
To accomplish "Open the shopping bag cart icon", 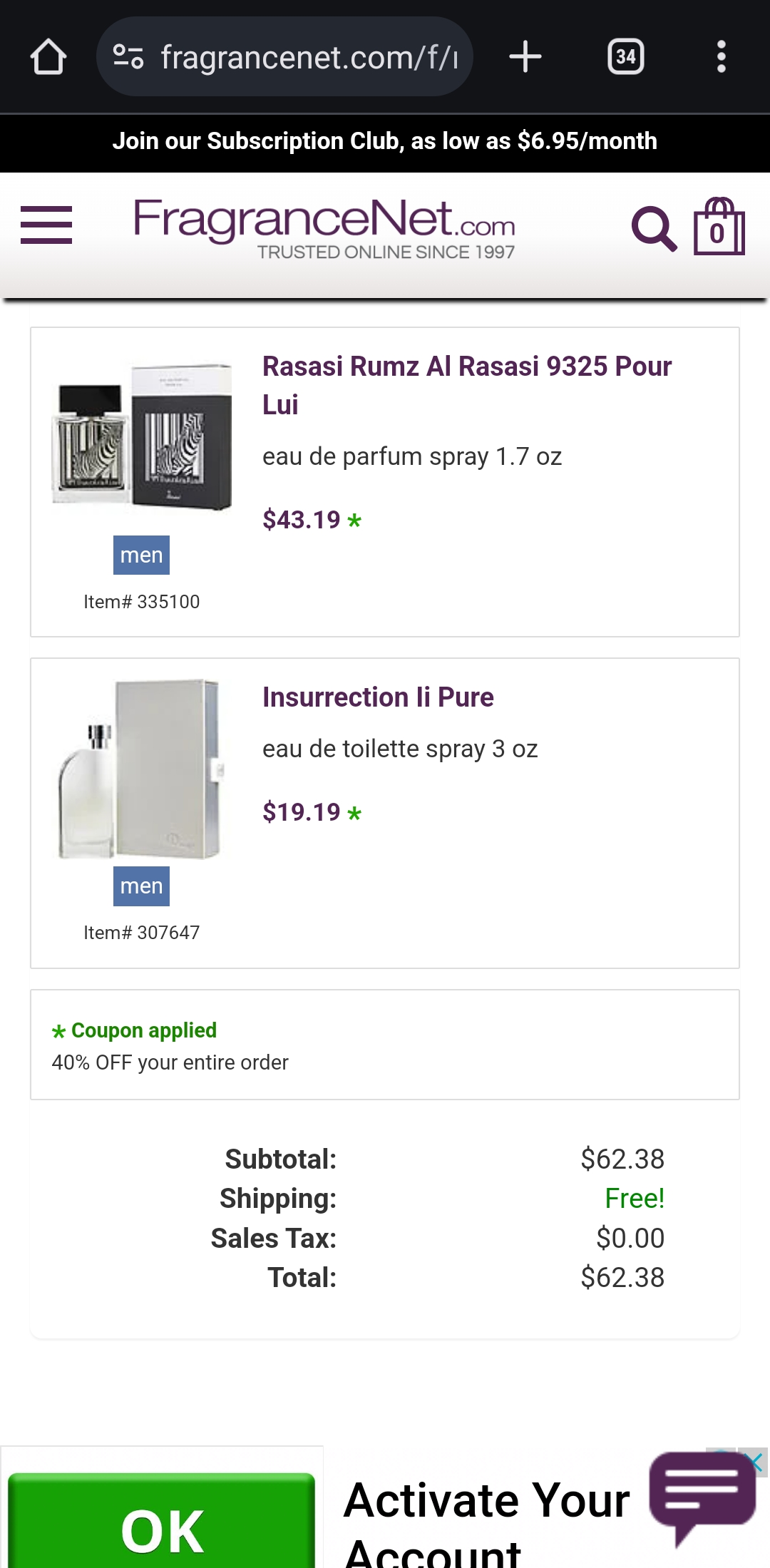I will point(719,227).
